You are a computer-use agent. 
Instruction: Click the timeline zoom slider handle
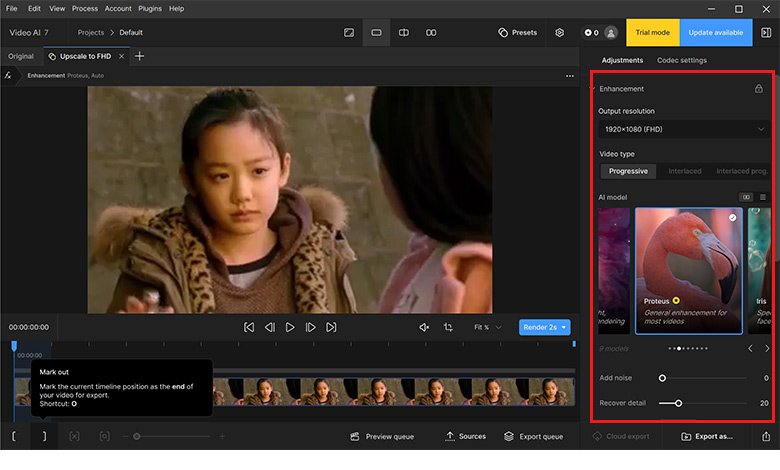pyautogui.click(x=136, y=436)
